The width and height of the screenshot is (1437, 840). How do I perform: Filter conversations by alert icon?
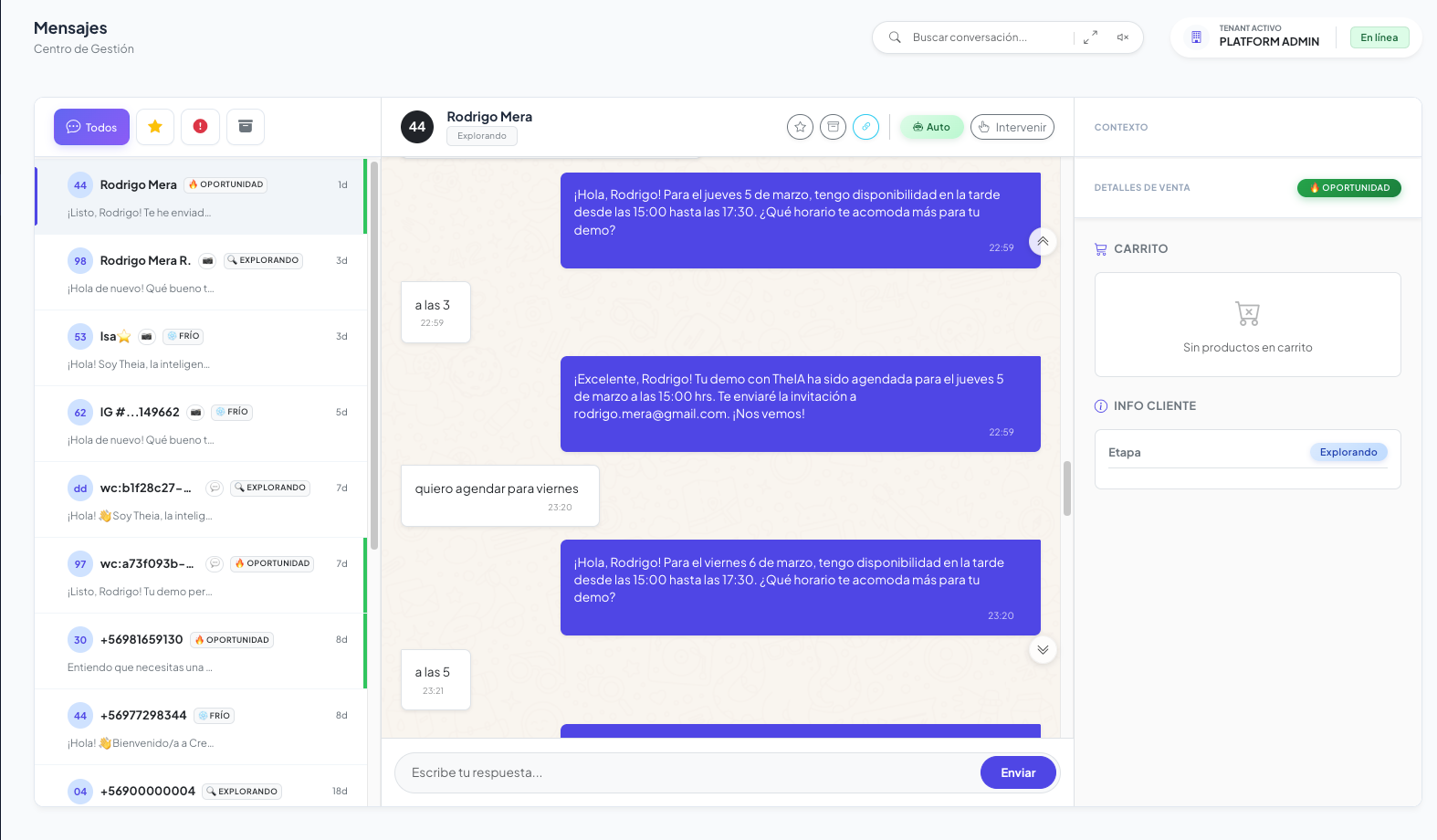click(200, 127)
